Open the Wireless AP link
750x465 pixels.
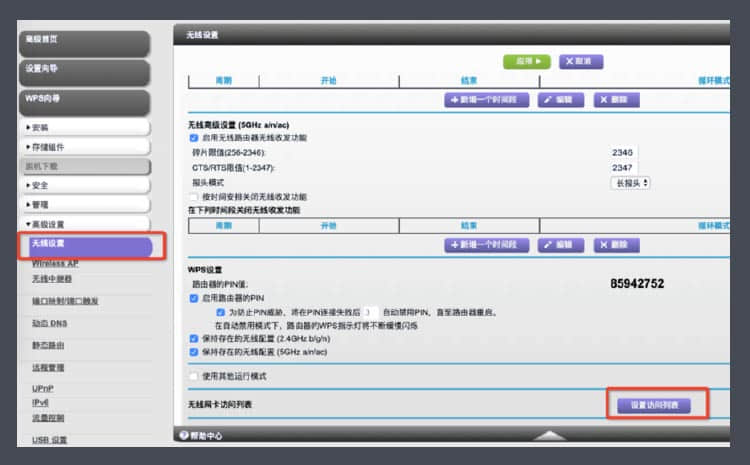point(55,264)
